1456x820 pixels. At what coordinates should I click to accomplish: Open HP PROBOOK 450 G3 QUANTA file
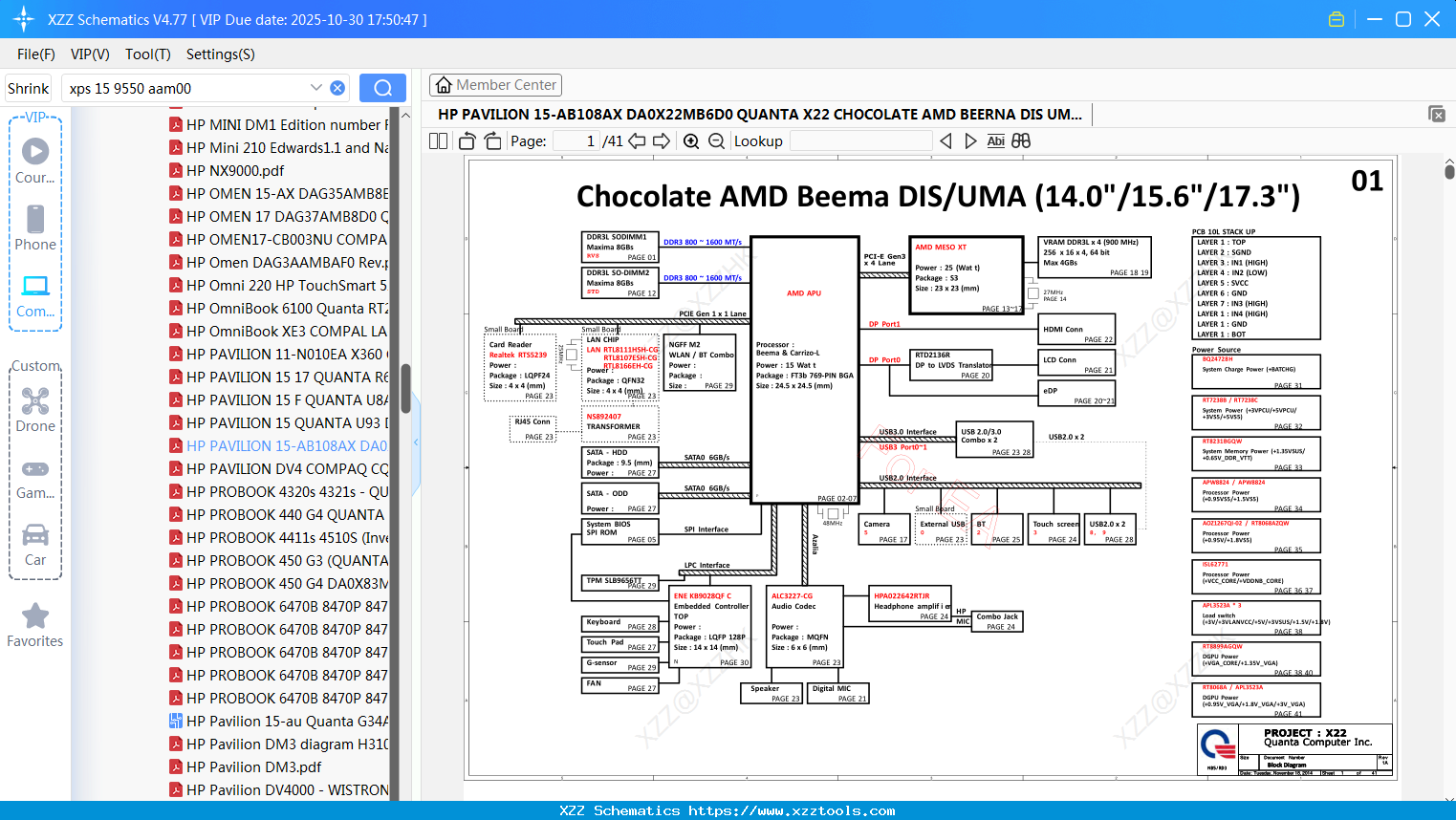(278, 560)
